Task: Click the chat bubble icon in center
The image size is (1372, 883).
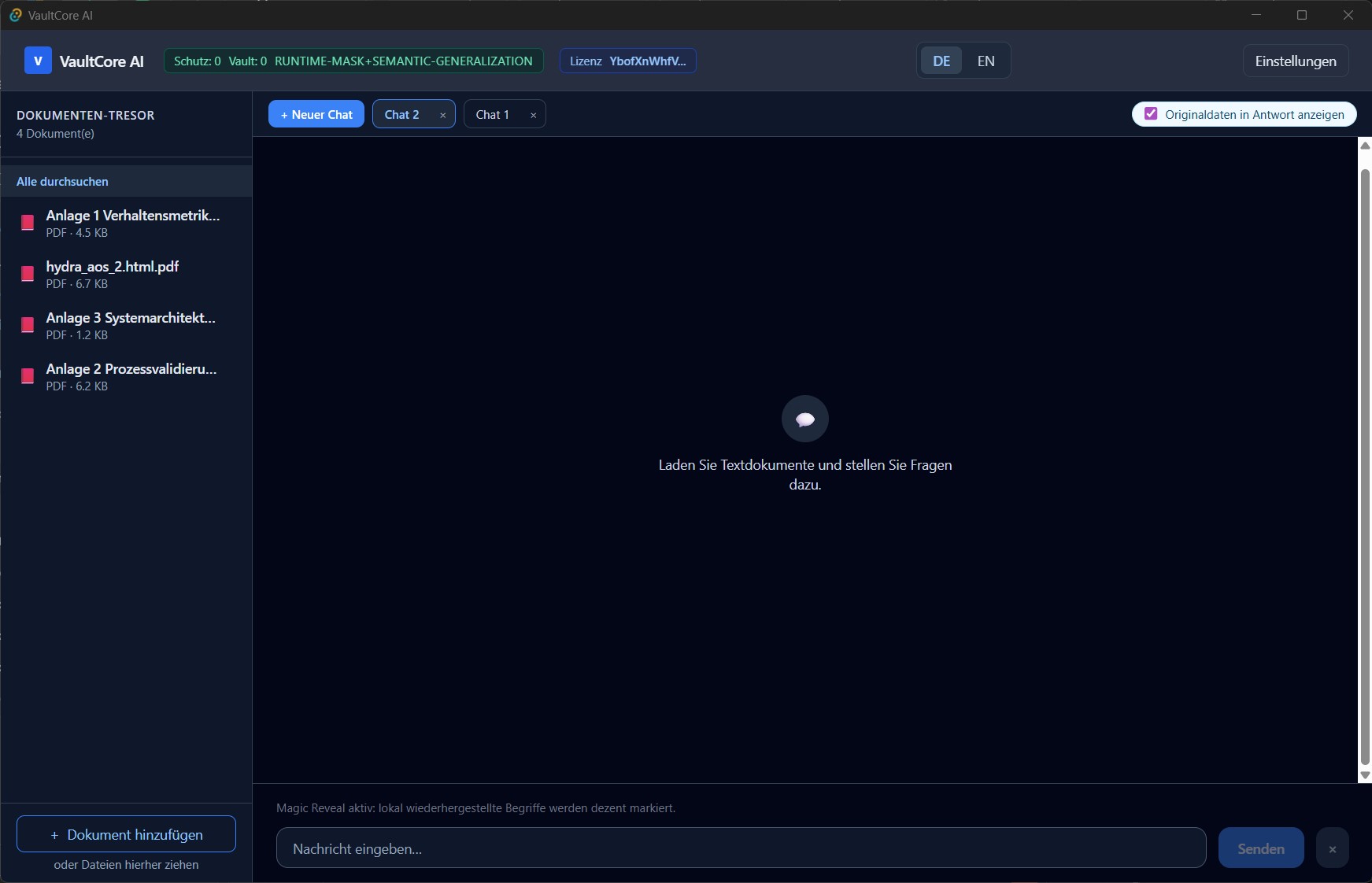Action: 805,419
